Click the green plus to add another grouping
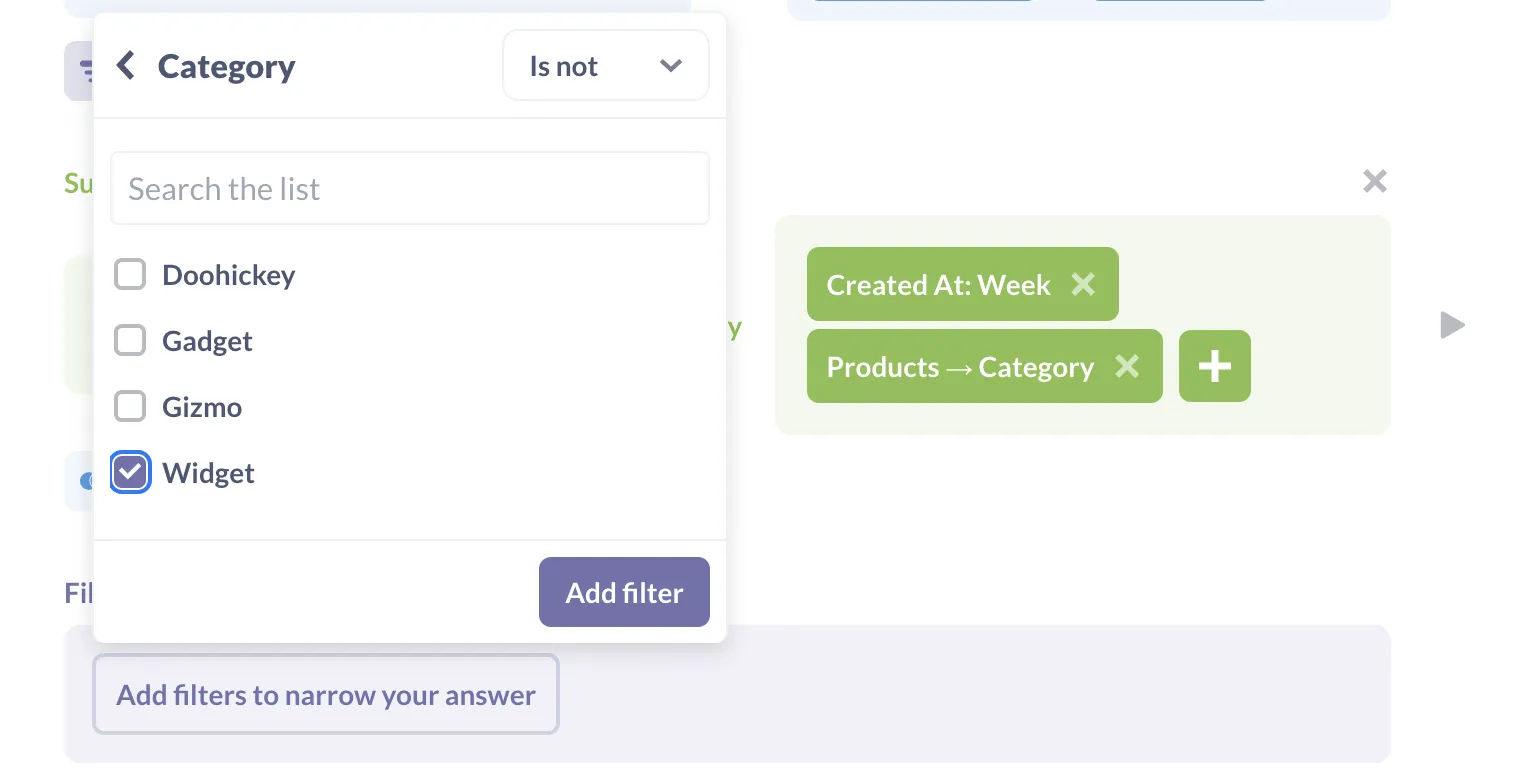The width and height of the screenshot is (1524, 781). (x=1214, y=366)
